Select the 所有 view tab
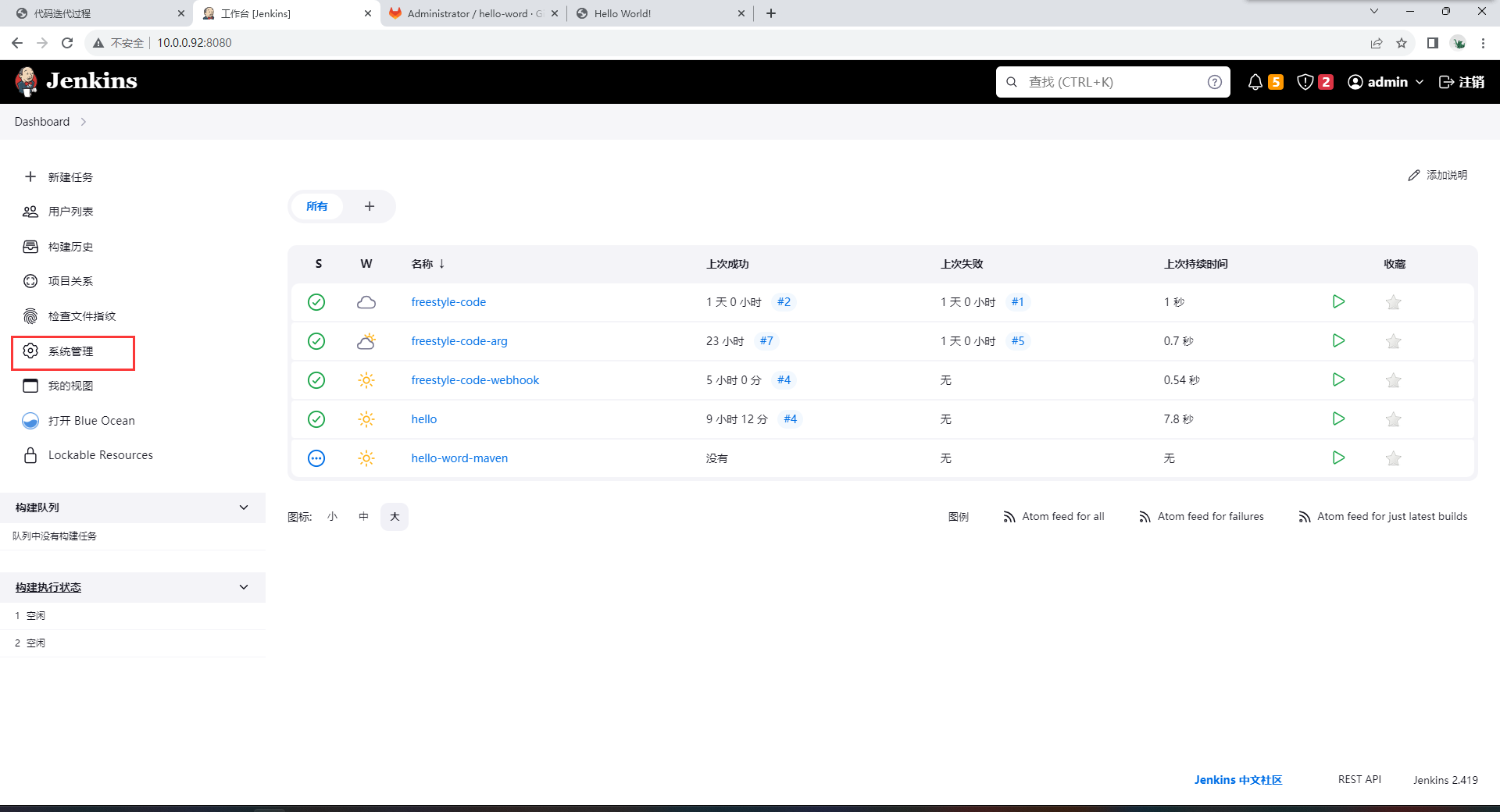The width and height of the screenshot is (1500, 812). pyautogui.click(x=317, y=206)
